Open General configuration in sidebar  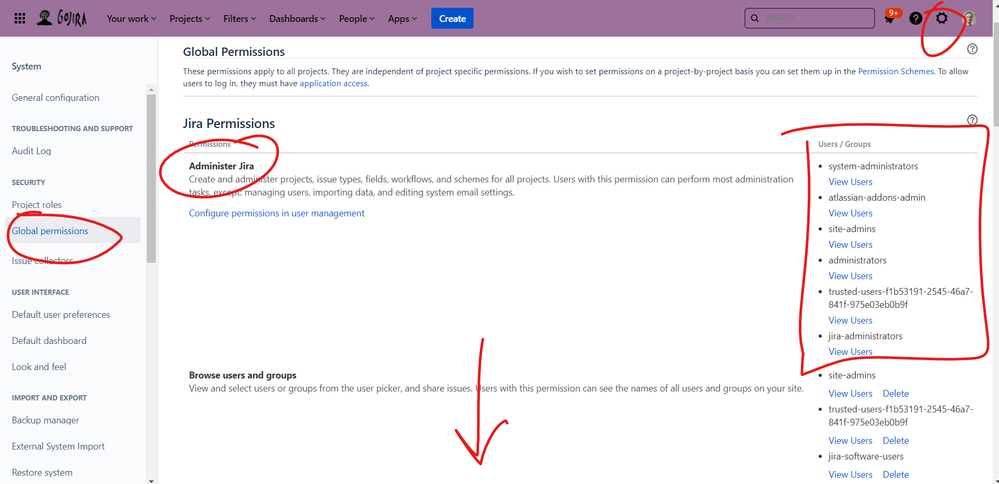click(x=55, y=97)
